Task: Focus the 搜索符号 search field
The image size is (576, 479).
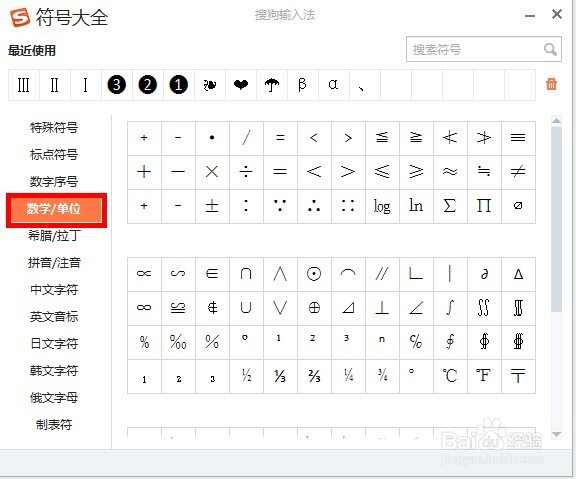Action: point(484,49)
